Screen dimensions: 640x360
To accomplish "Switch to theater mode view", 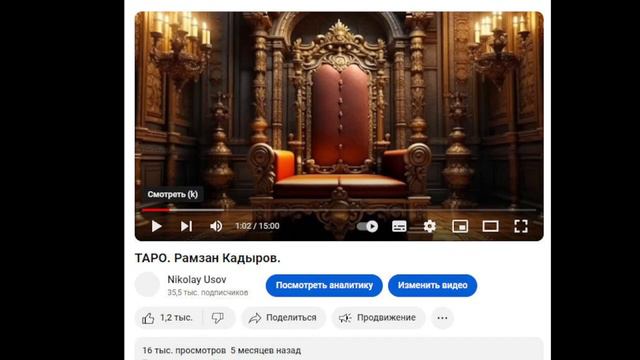I will tap(490, 226).
